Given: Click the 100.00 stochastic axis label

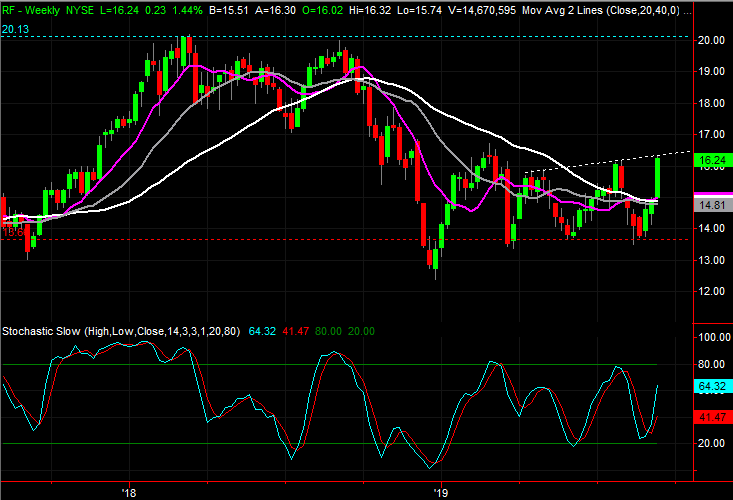Looking at the screenshot, I should pyautogui.click(x=714, y=337).
